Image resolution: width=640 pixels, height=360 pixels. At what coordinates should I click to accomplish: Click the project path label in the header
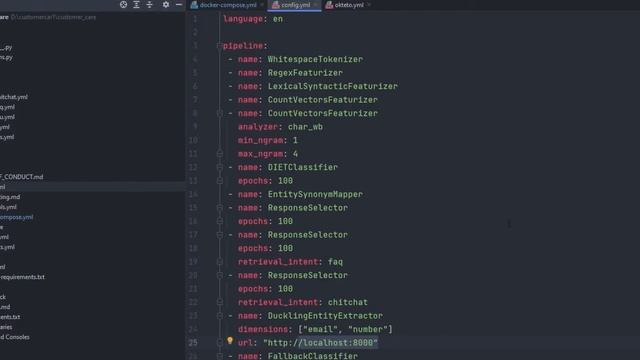click(53, 17)
